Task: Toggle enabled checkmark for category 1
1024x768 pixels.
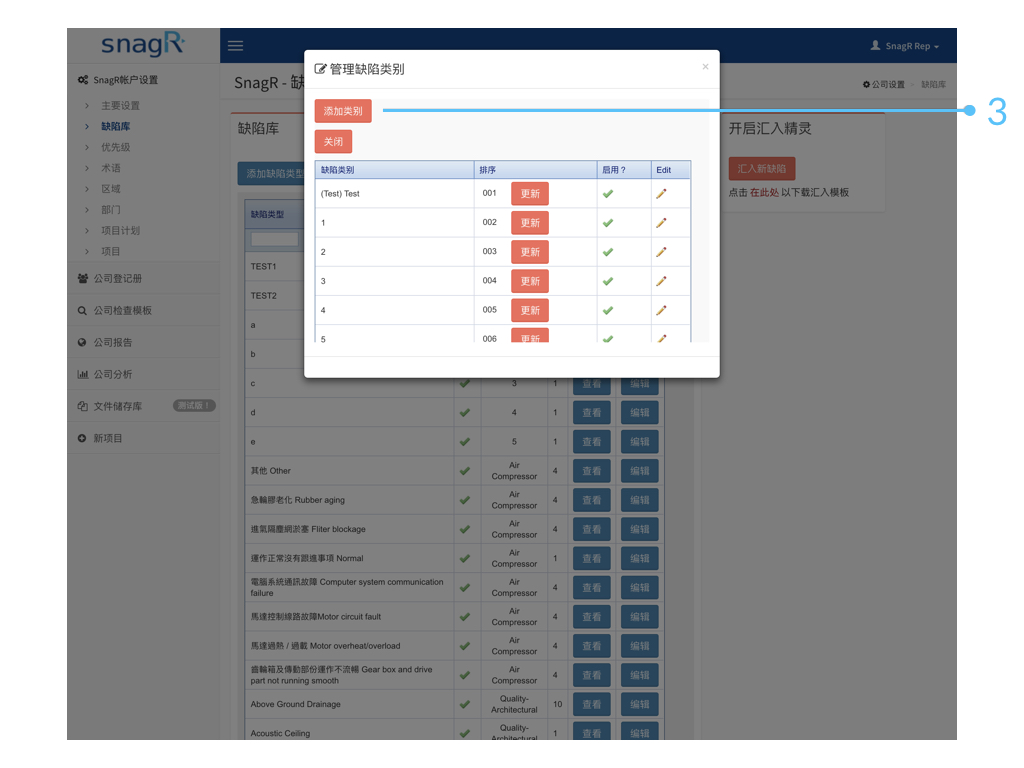Action: coord(608,223)
